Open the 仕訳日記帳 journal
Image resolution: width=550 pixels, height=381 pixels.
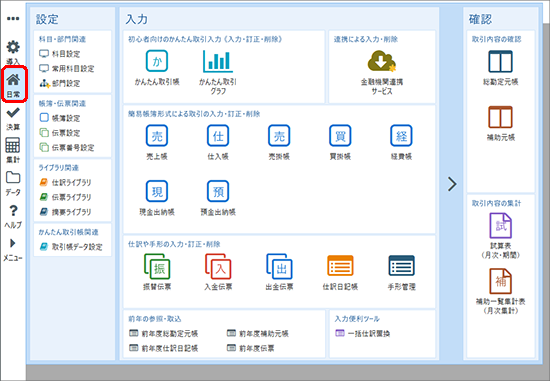point(340,266)
